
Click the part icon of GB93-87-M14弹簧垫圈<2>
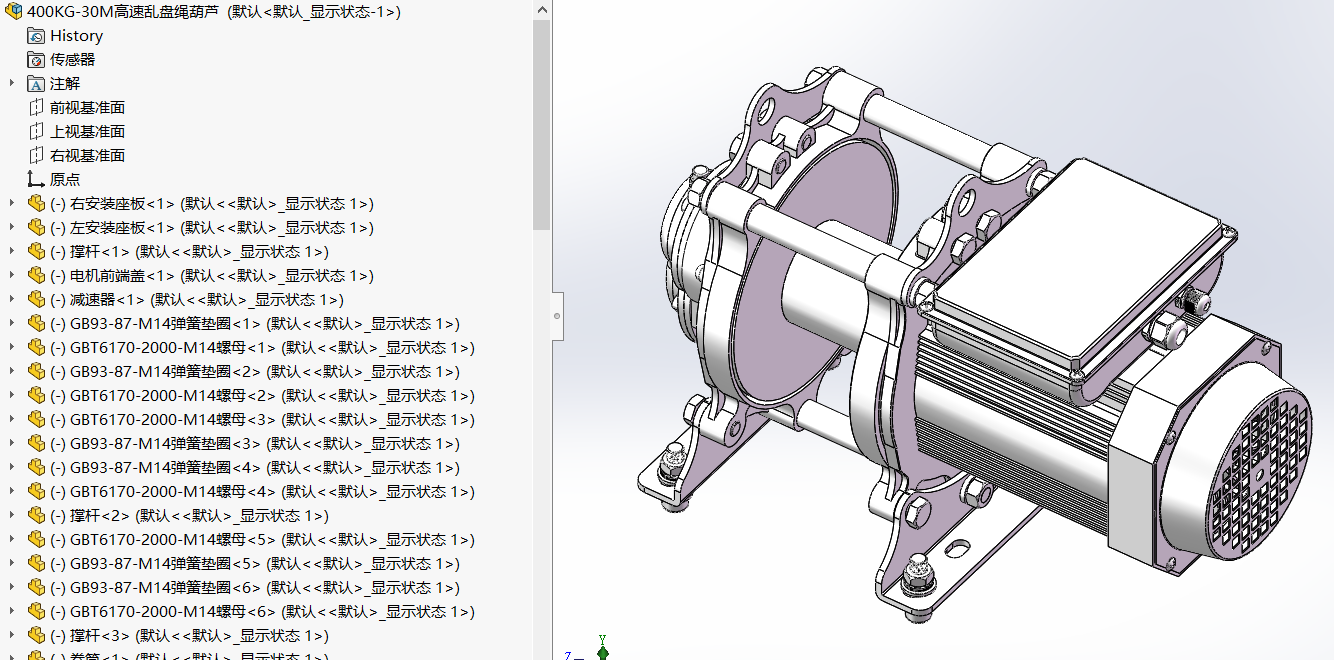click(x=37, y=372)
